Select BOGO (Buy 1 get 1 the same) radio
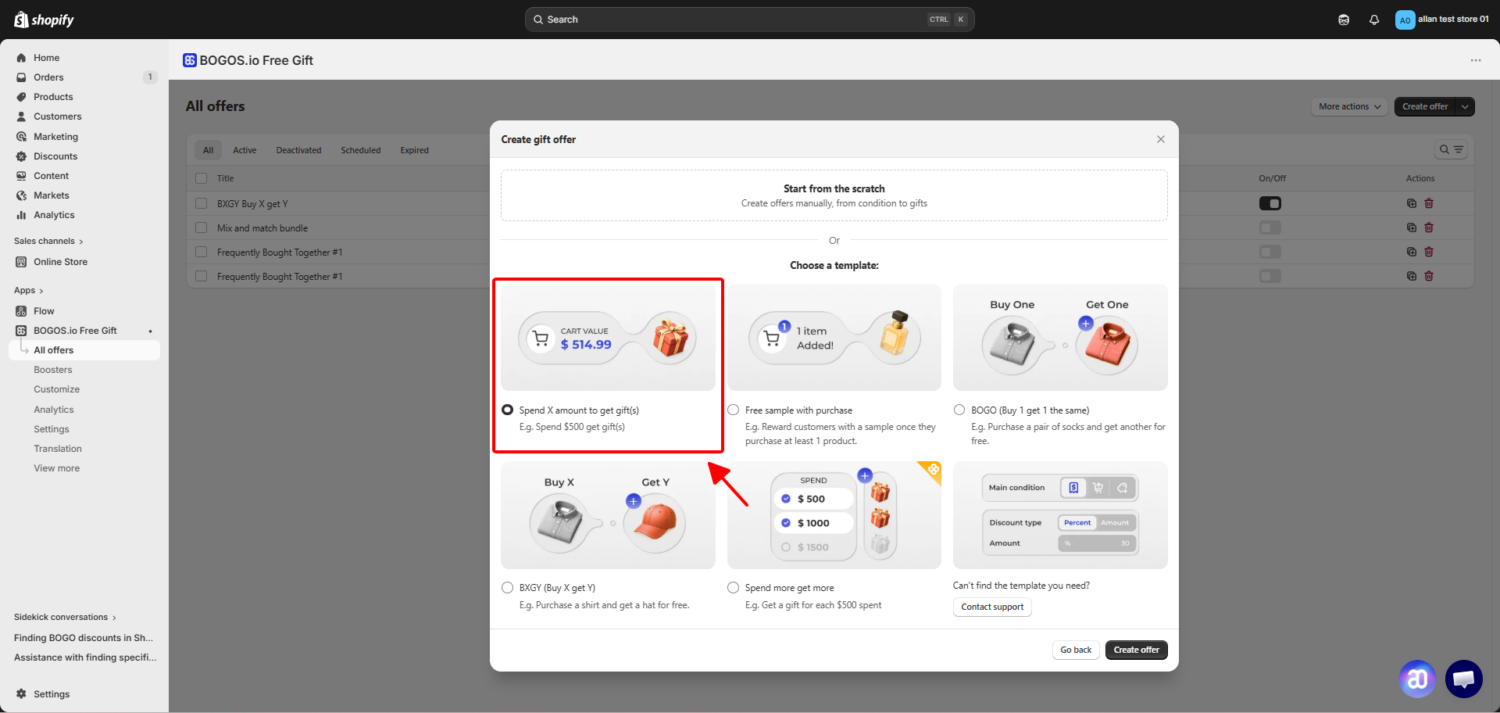1500x713 pixels. click(960, 410)
